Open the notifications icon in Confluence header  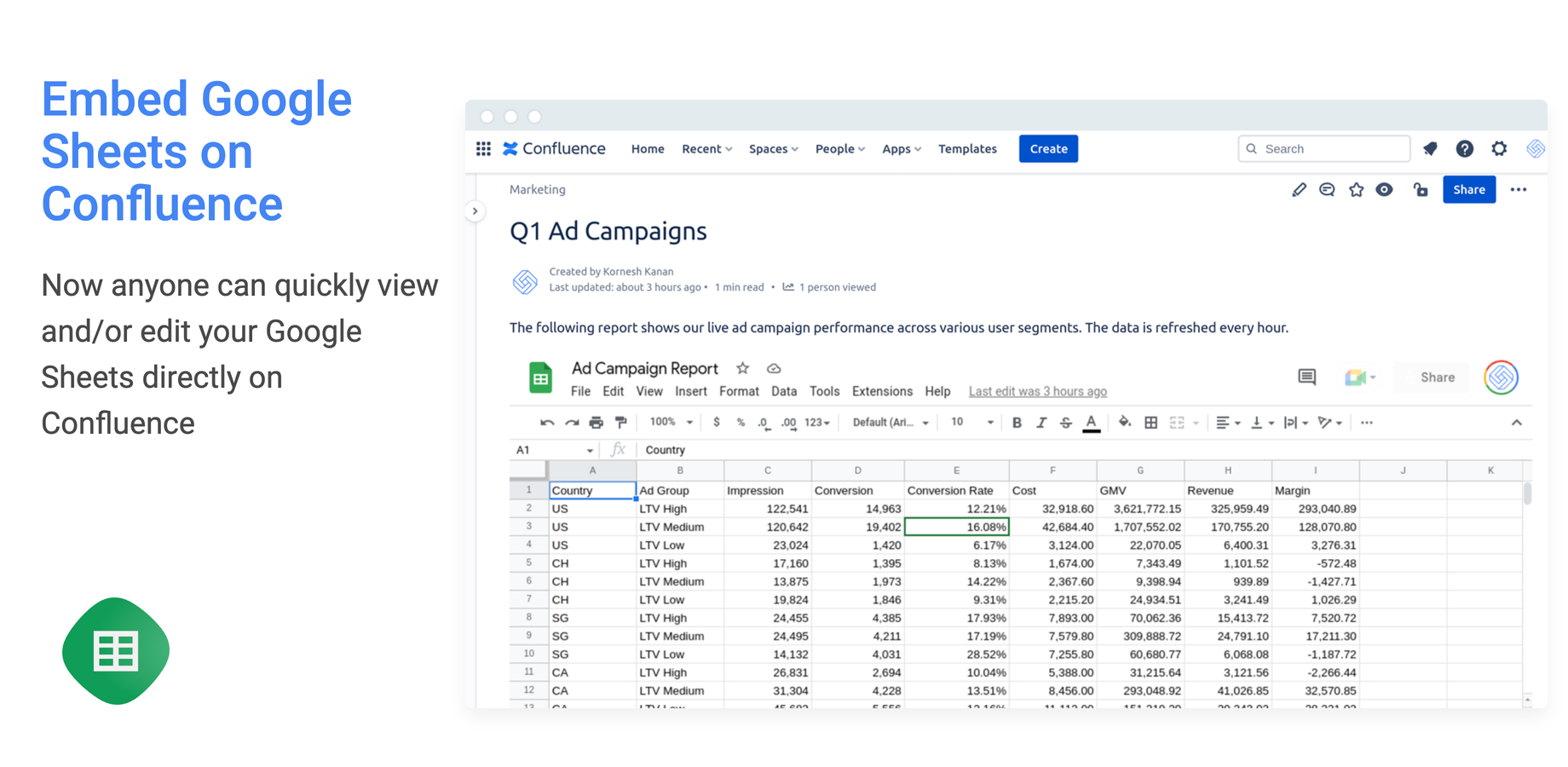coord(1430,149)
